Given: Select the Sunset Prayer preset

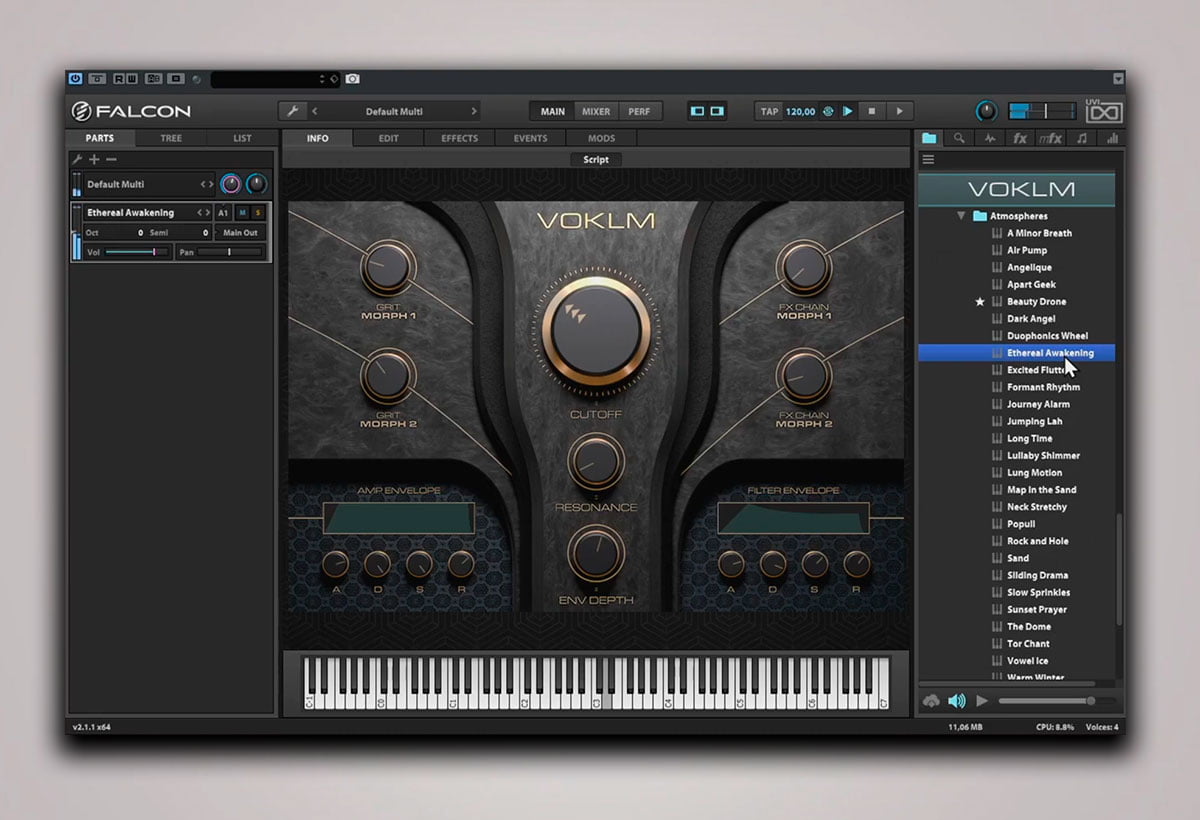Looking at the screenshot, I should coord(1037,609).
